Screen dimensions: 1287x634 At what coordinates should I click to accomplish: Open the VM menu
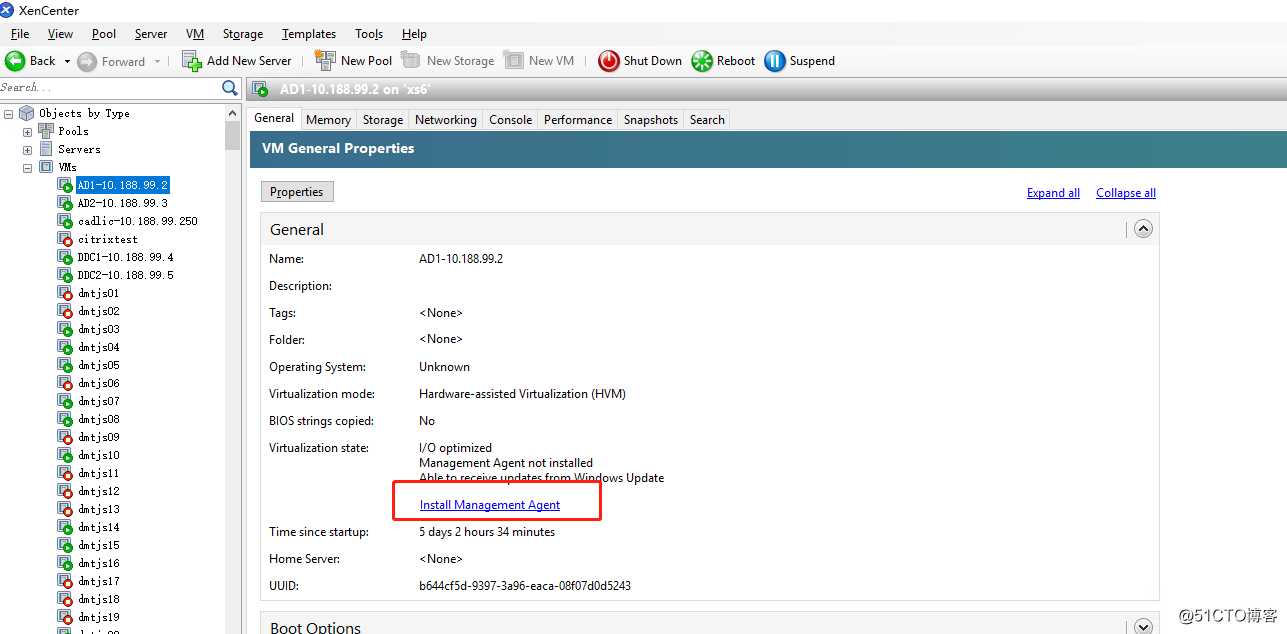tap(195, 34)
